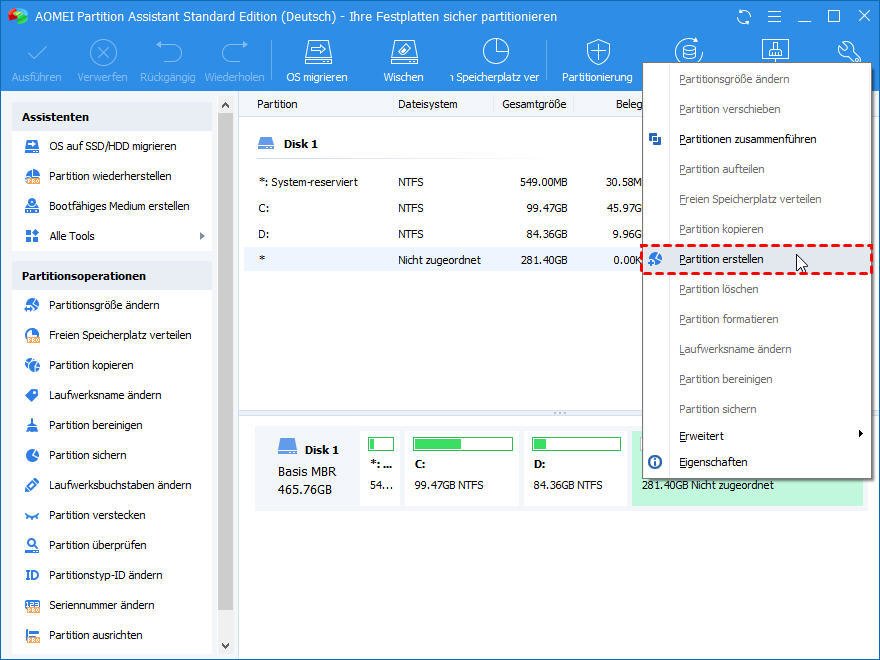This screenshot has height=660, width=880.
Task: Select the D: partition row in list
Action: click(443, 234)
